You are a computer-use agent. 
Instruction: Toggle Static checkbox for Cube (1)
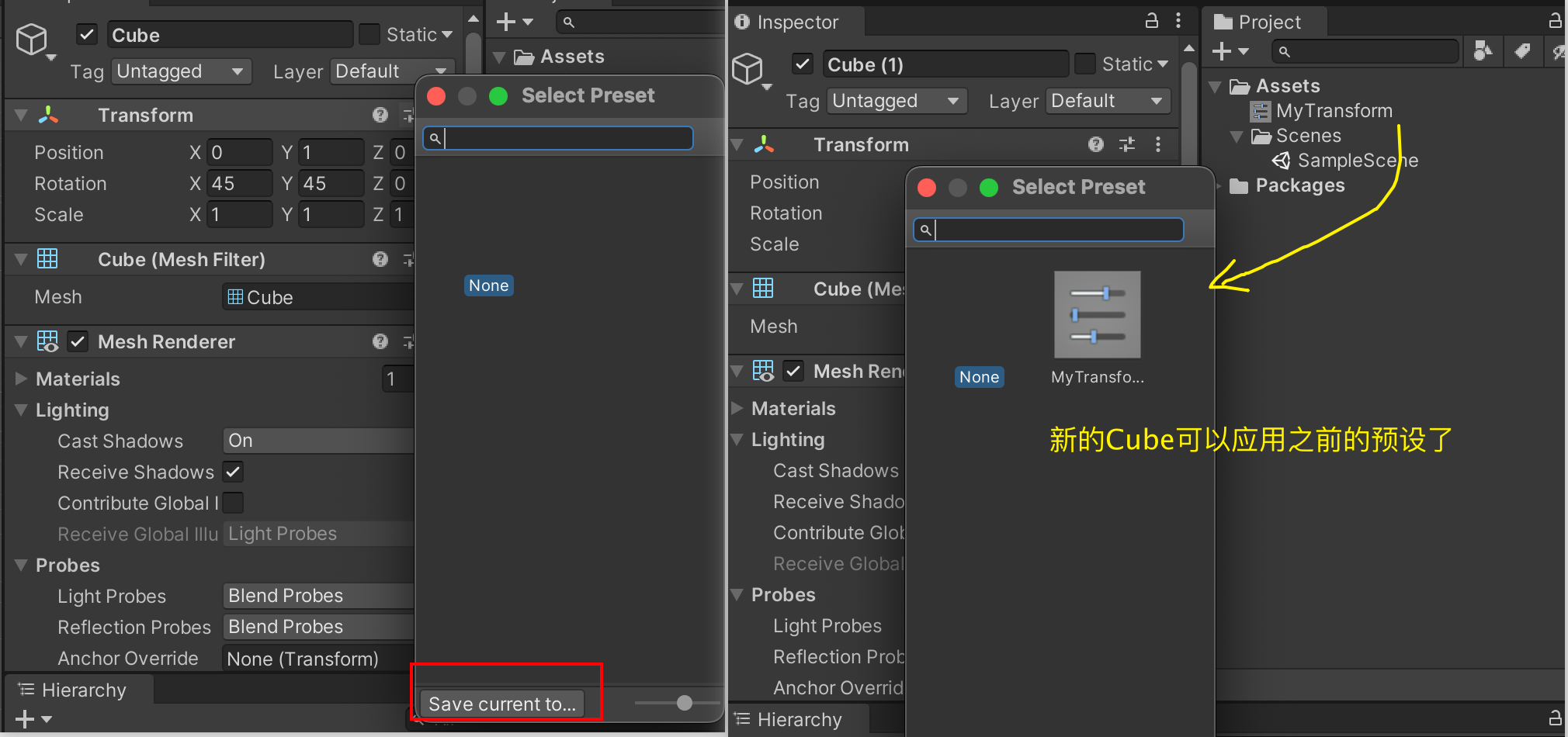1084,64
